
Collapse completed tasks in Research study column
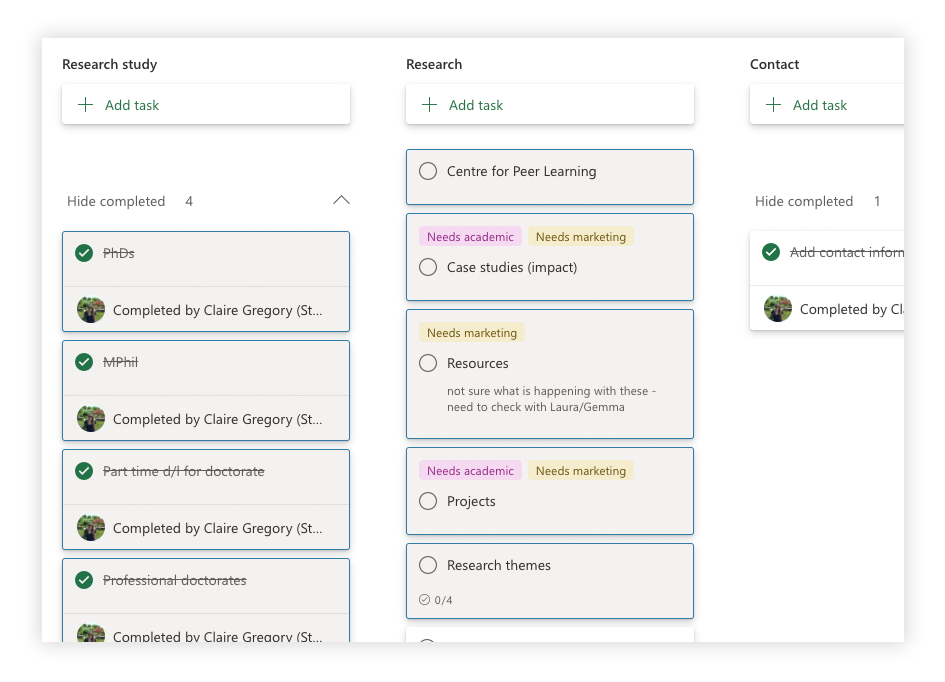(341, 200)
